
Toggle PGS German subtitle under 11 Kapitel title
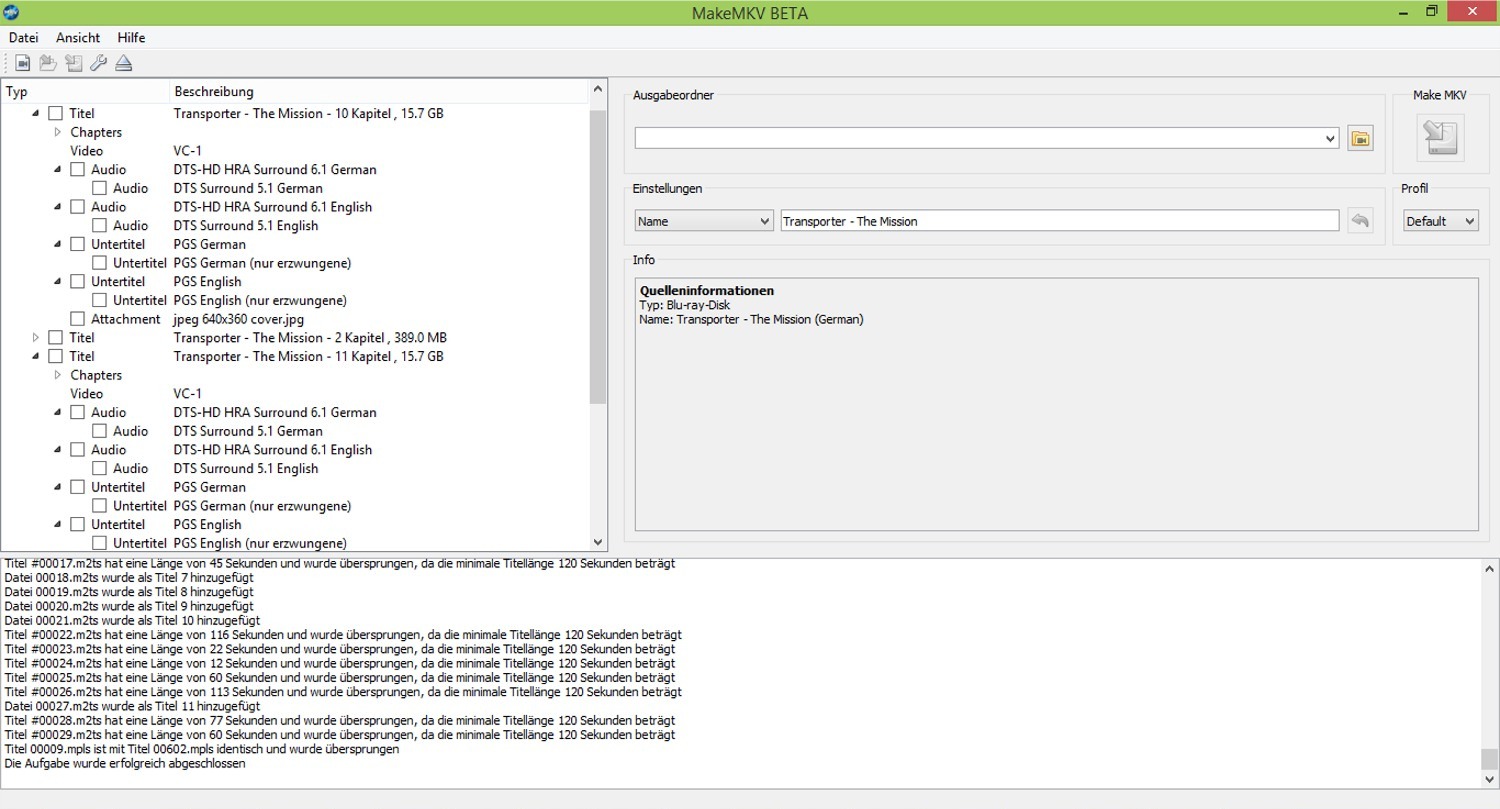(77, 487)
